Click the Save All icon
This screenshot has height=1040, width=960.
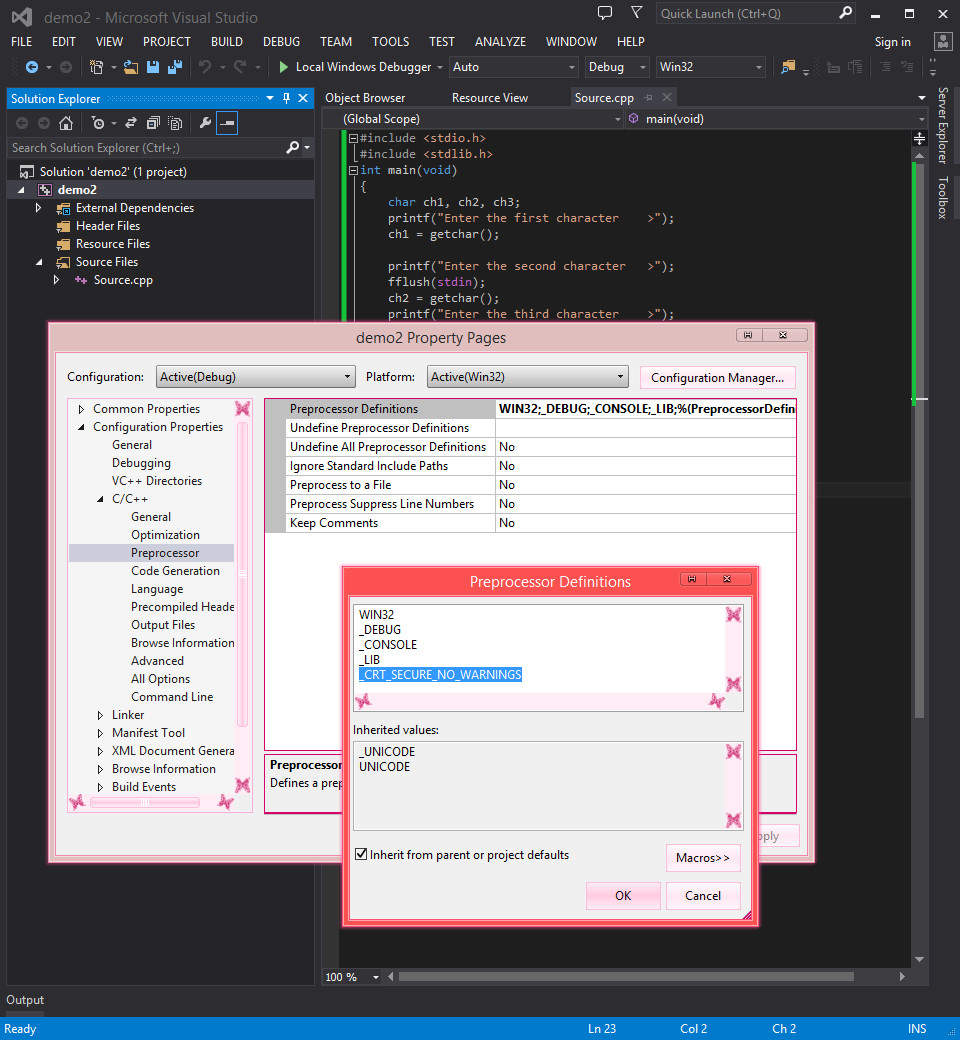tap(174, 67)
